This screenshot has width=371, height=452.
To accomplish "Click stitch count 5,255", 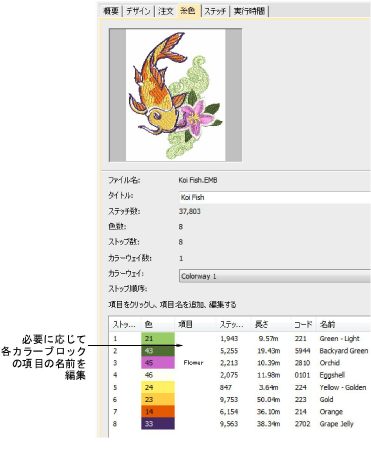I will (229, 351).
